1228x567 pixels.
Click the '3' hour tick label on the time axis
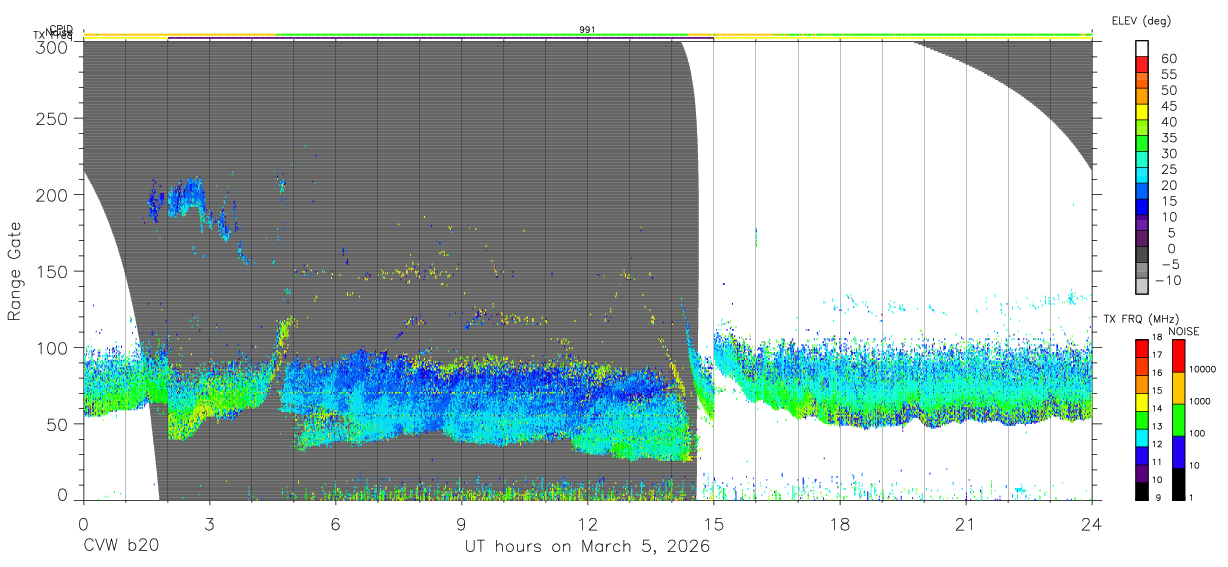(x=209, y=524)
